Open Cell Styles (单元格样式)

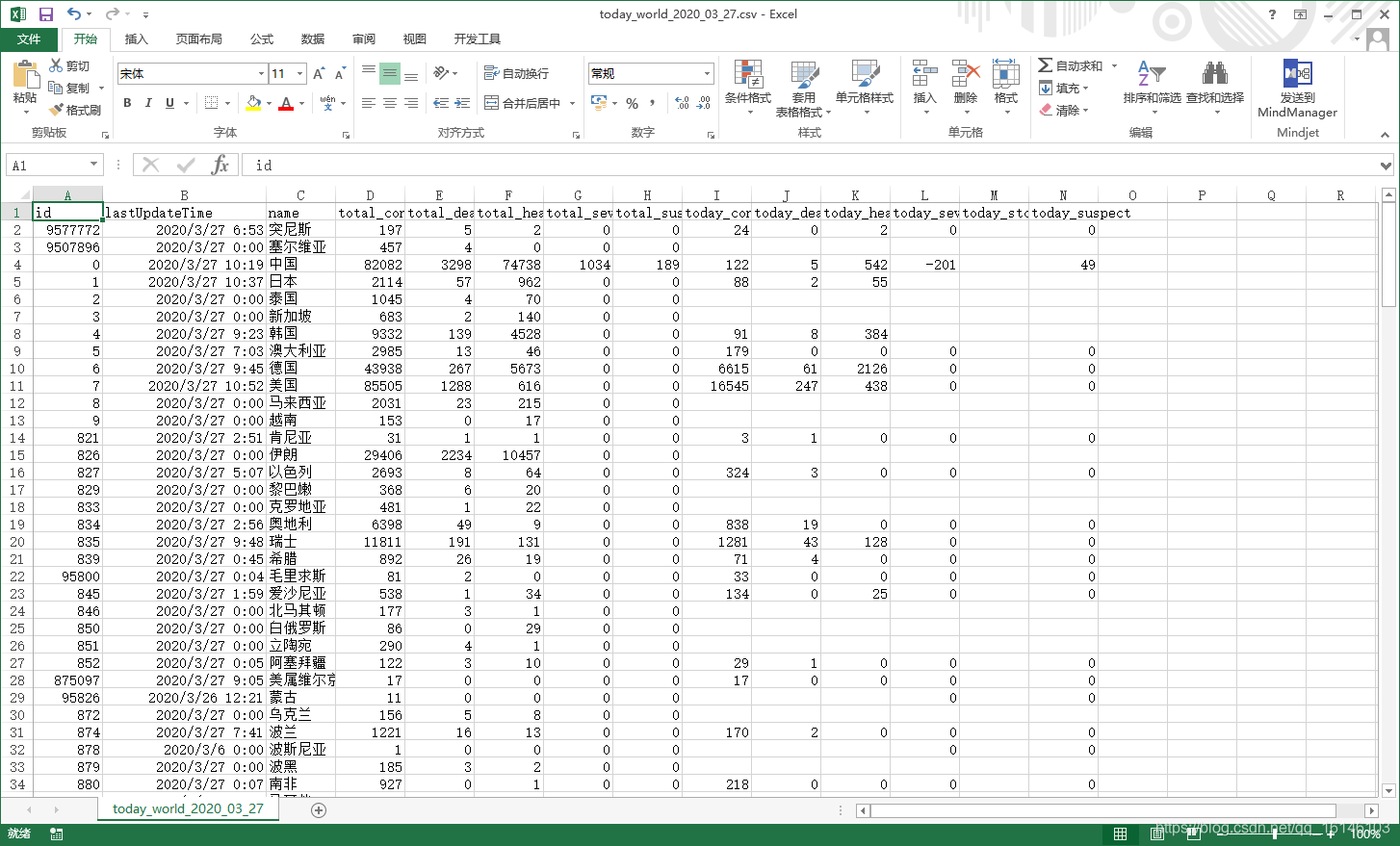(x=865, y=87)
